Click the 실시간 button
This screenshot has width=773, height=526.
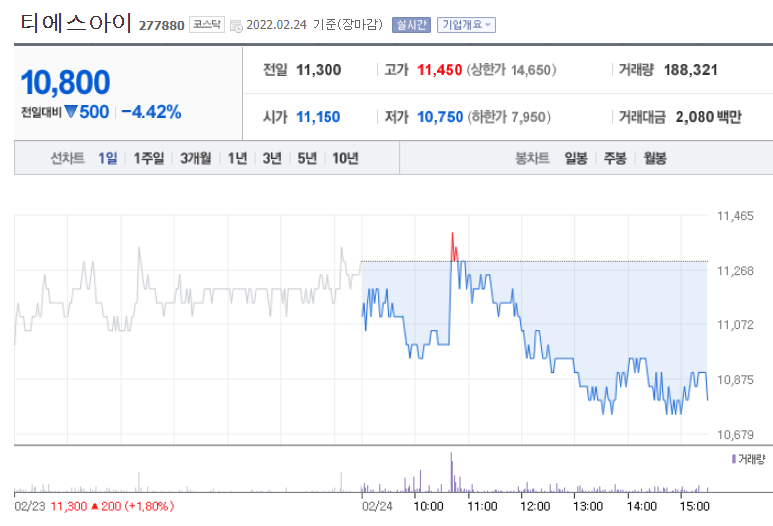[x=411, y=25]
